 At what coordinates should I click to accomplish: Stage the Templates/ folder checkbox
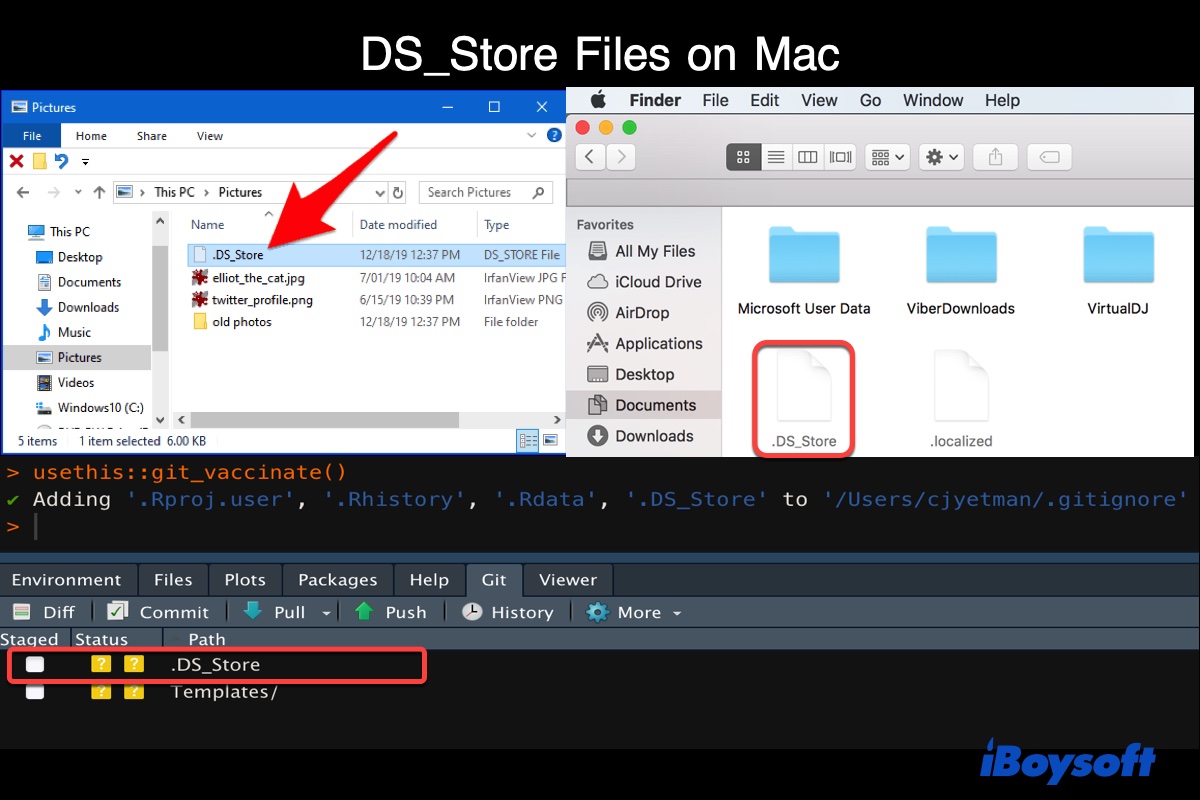(35, 691)
